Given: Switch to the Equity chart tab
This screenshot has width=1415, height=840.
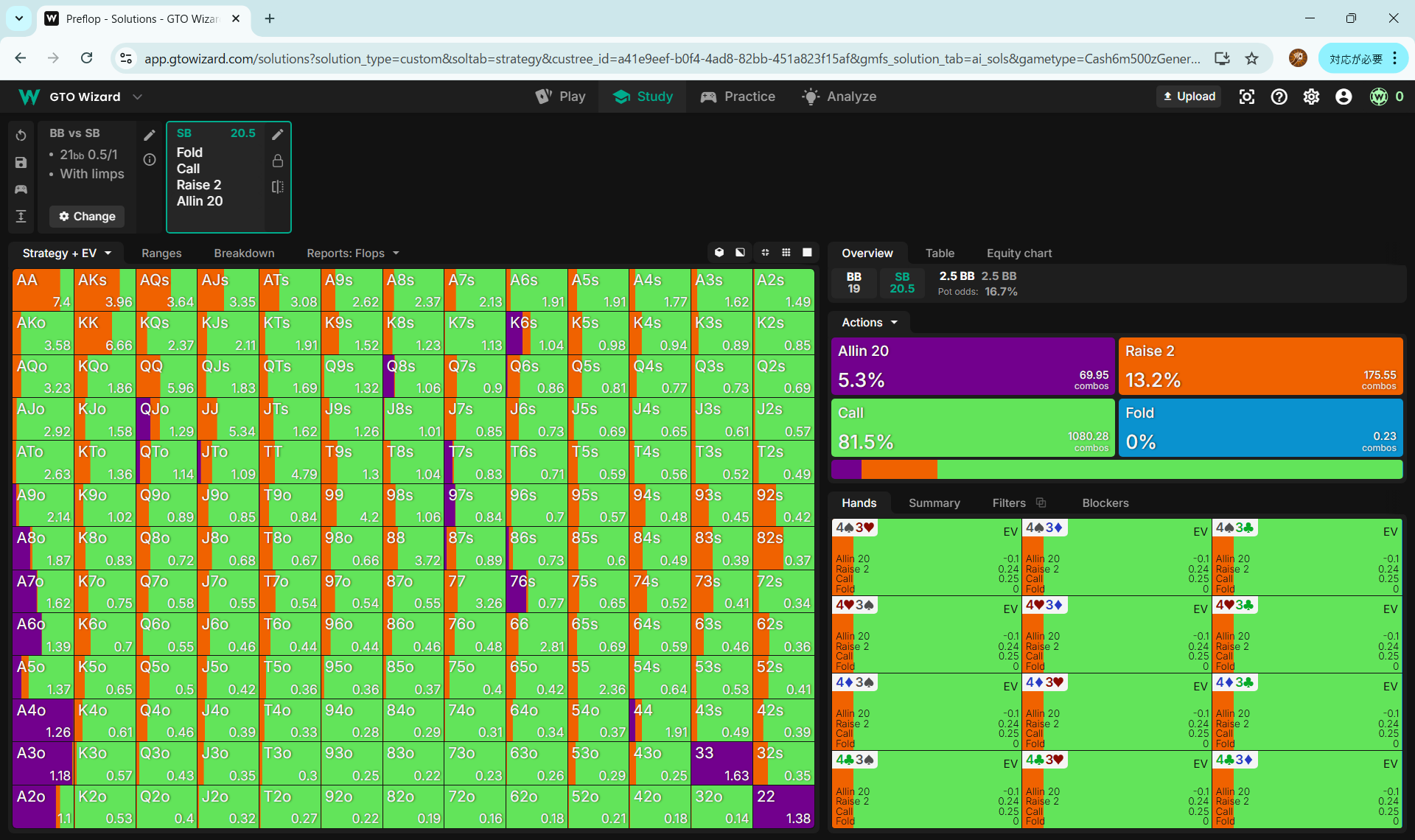Looking at the screenshot, I should [x=1019, y=253].
